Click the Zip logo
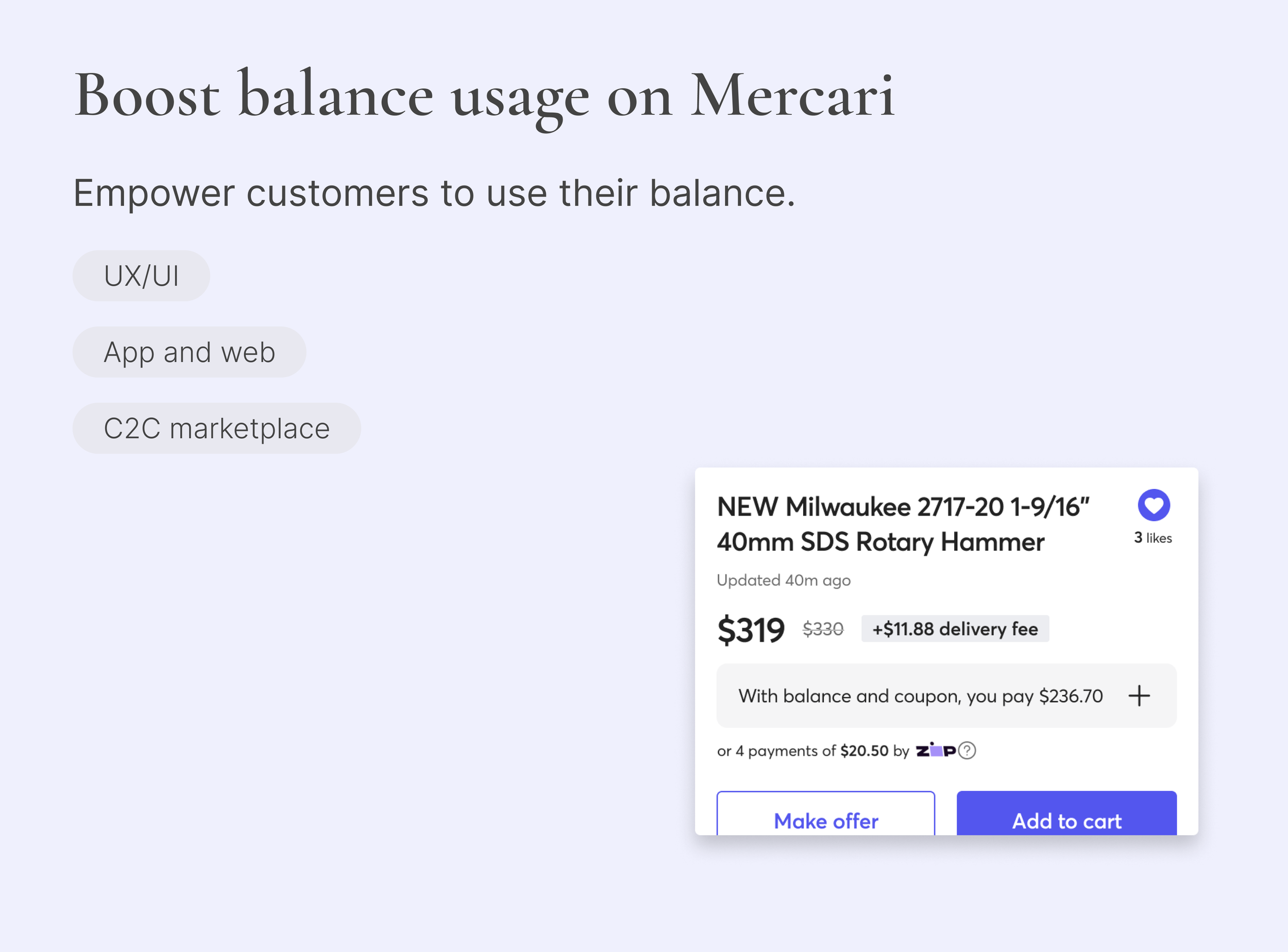This screenshot has height=952, width=1288. (x=935, y=750)
